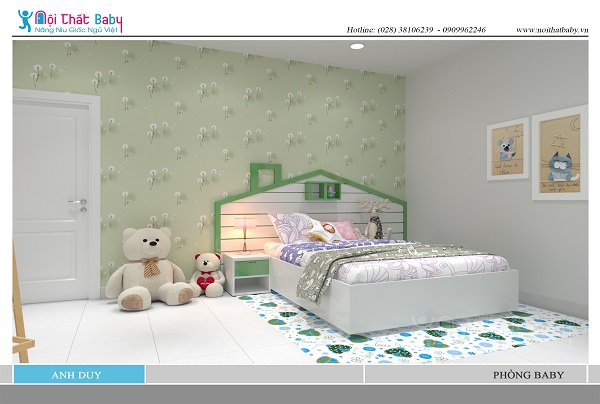Select the PHÒNG BABY label

pos(528,375)
